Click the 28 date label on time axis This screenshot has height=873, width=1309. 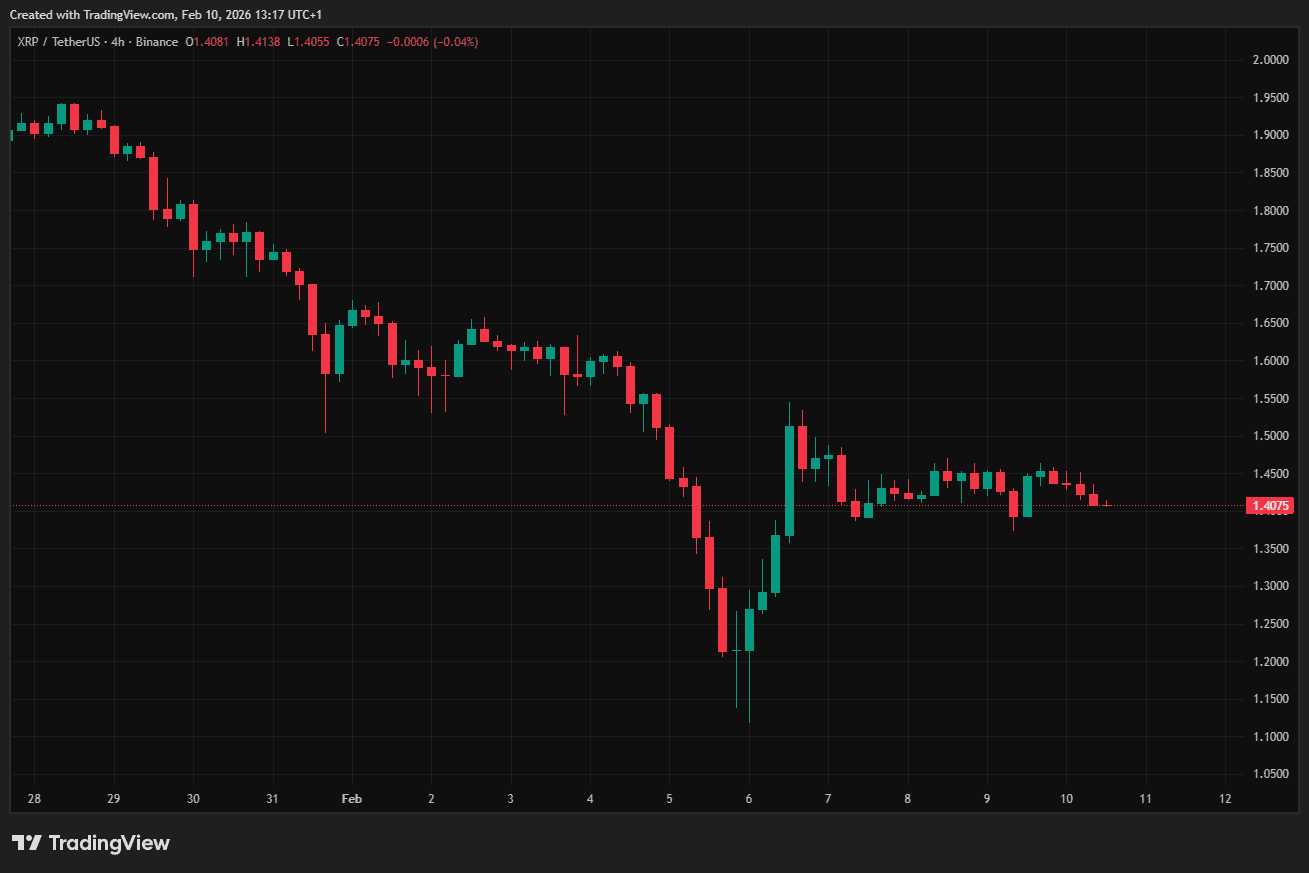(x=34, y=799)
